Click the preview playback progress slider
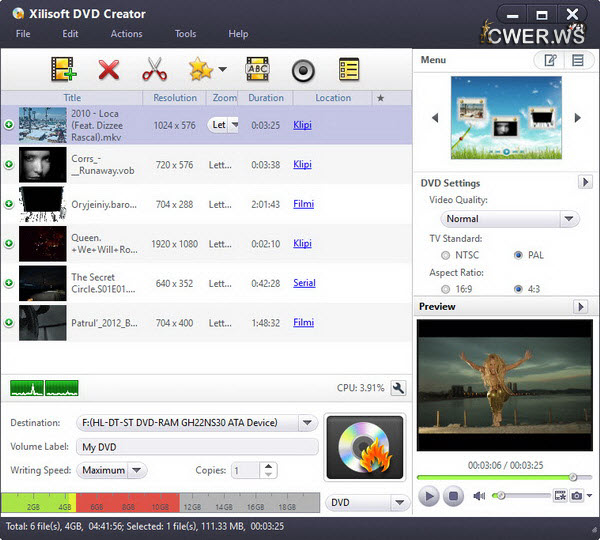The image size is (600, 540). coord(497,477)
